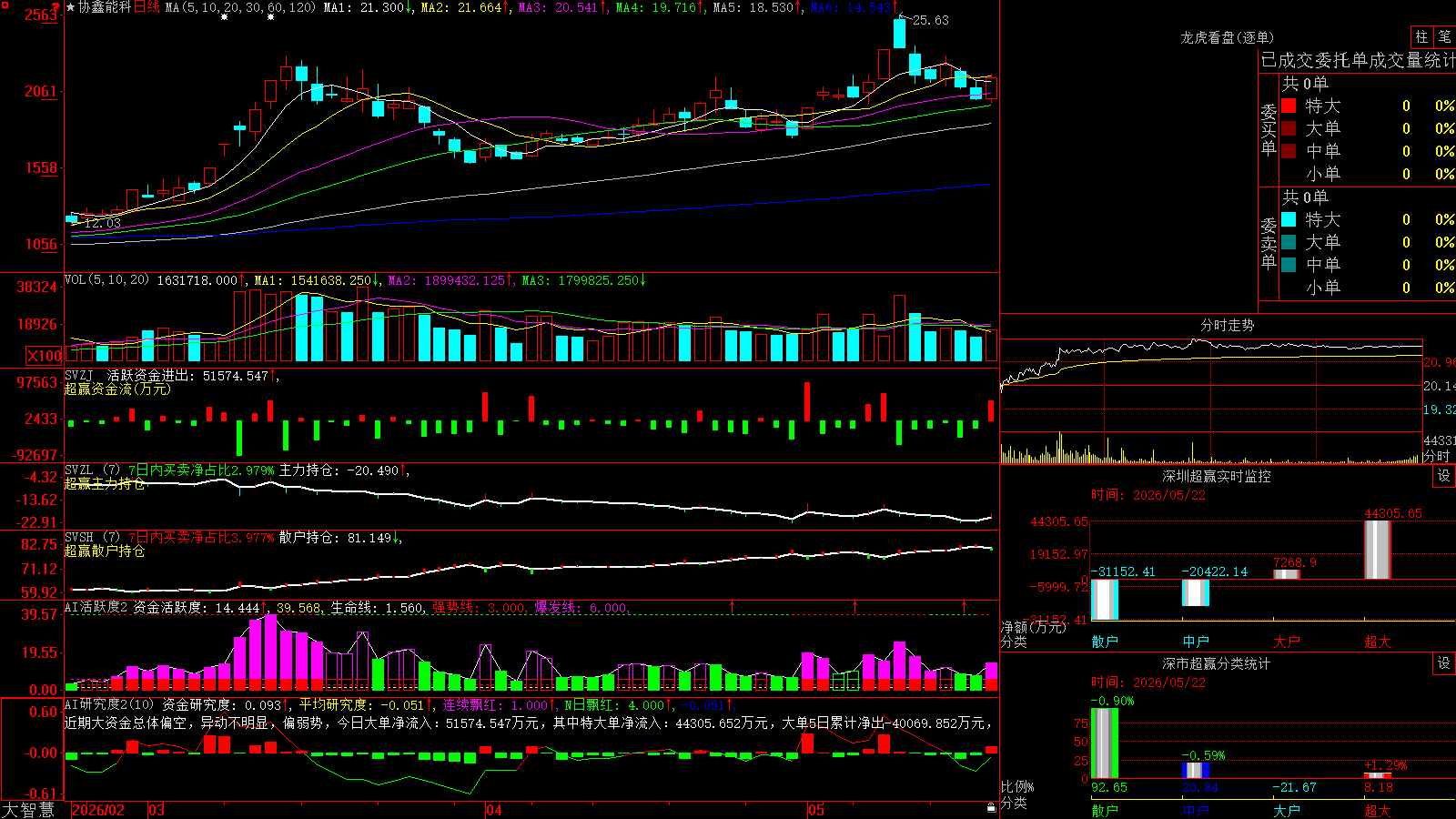Click the red question mark icon above 2563
The width and height of the screenshot is (1456, 819).
tap(56, 5)
